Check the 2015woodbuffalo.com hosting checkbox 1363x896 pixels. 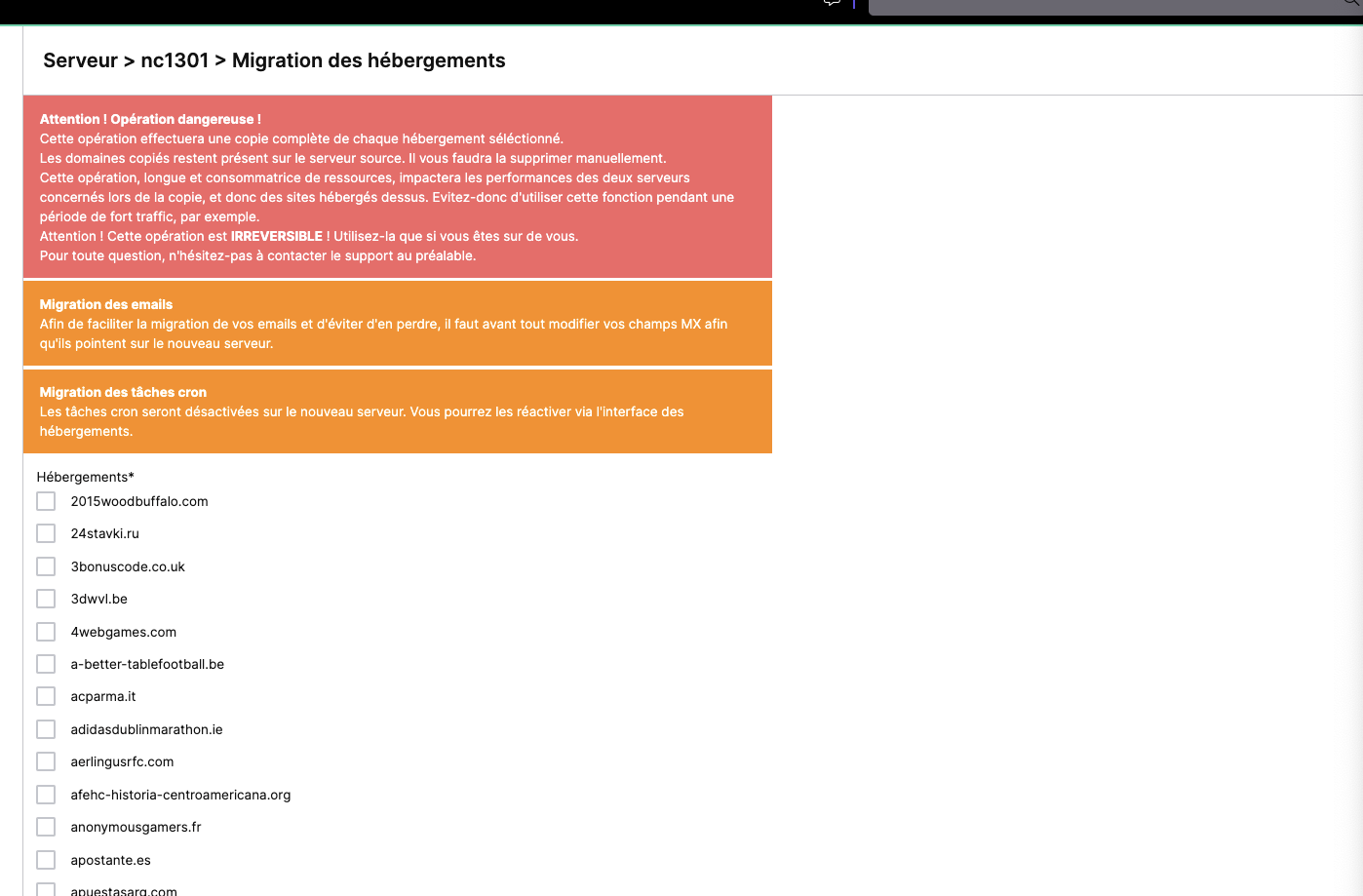(46, 501)
